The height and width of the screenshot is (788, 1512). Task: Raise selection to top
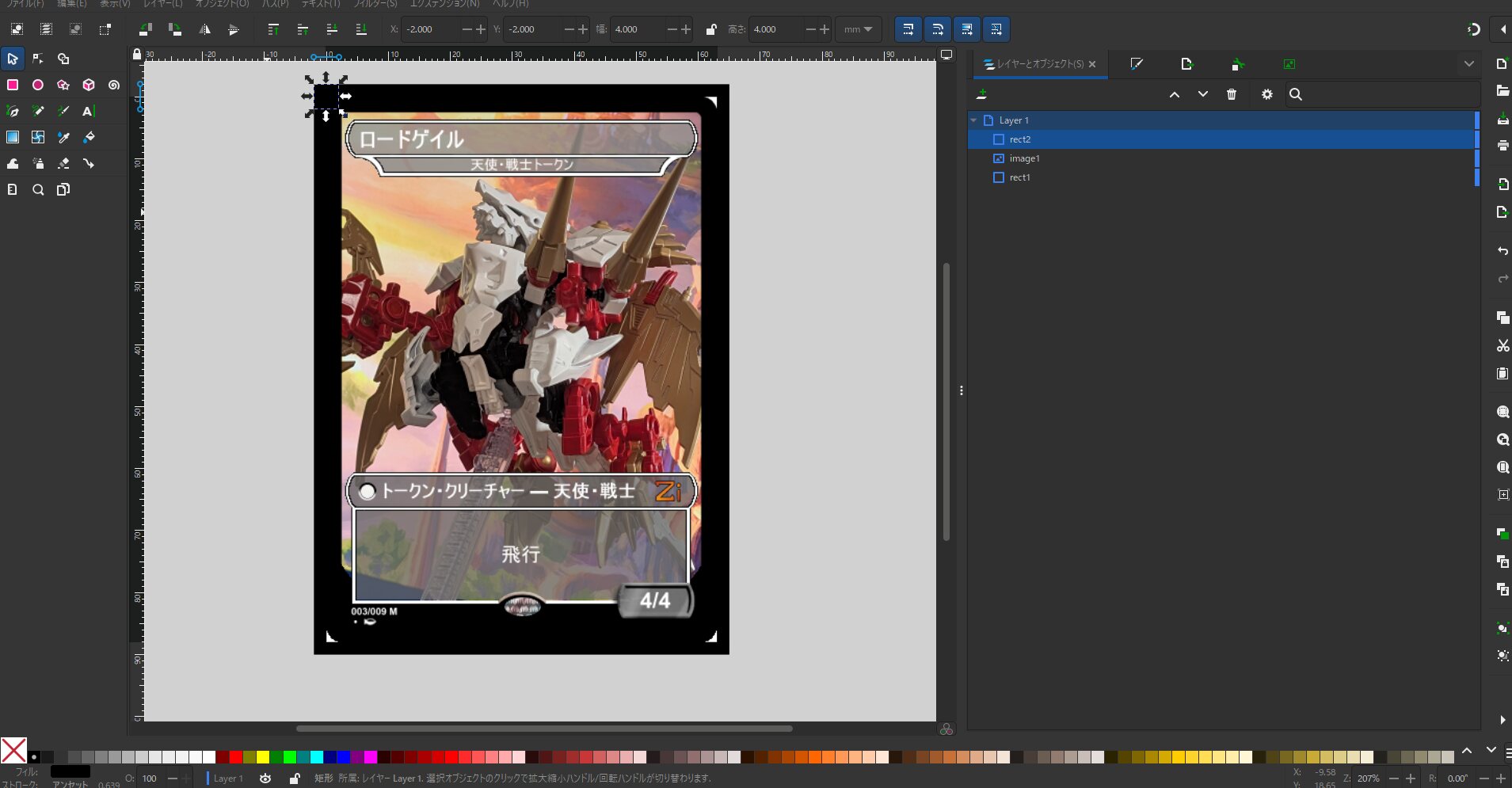pyautogui.click(x=273, y=29)
